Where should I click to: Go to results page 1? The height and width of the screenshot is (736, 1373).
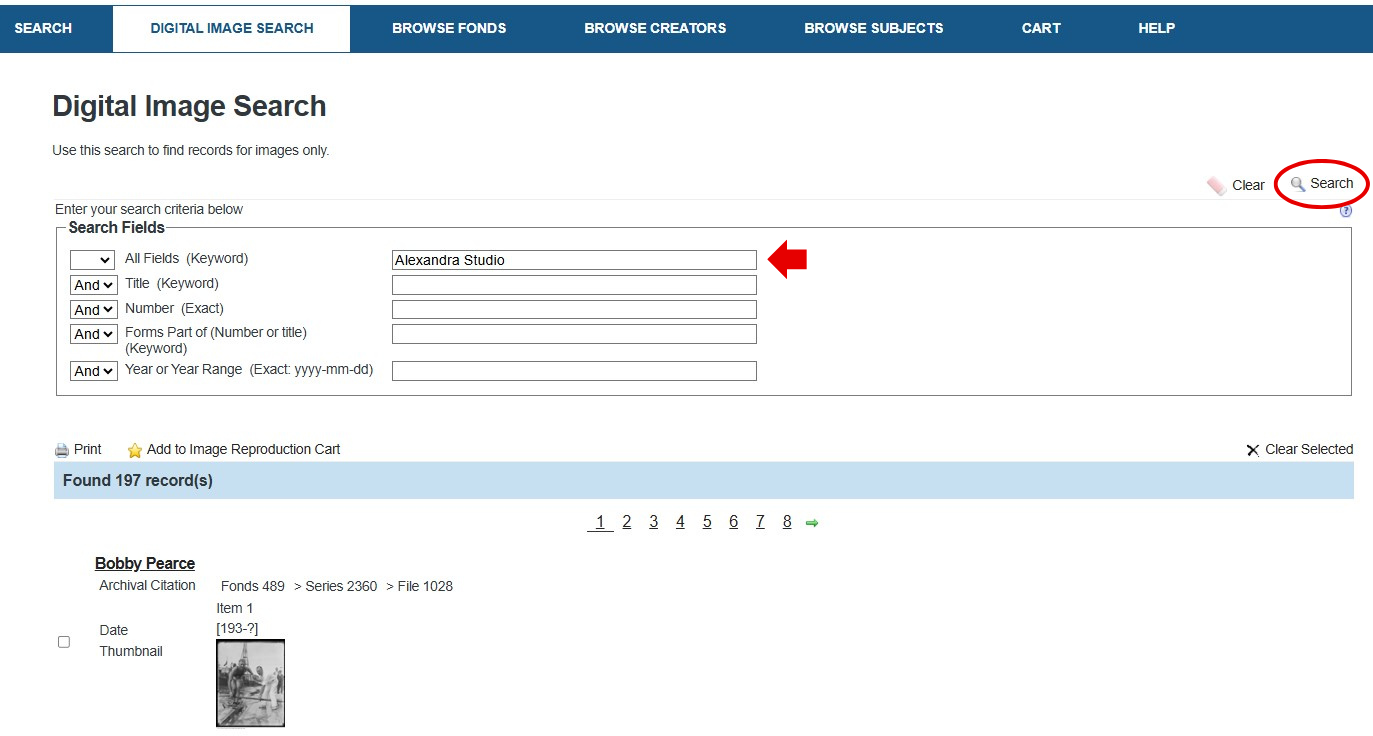[x=600, y=522]
